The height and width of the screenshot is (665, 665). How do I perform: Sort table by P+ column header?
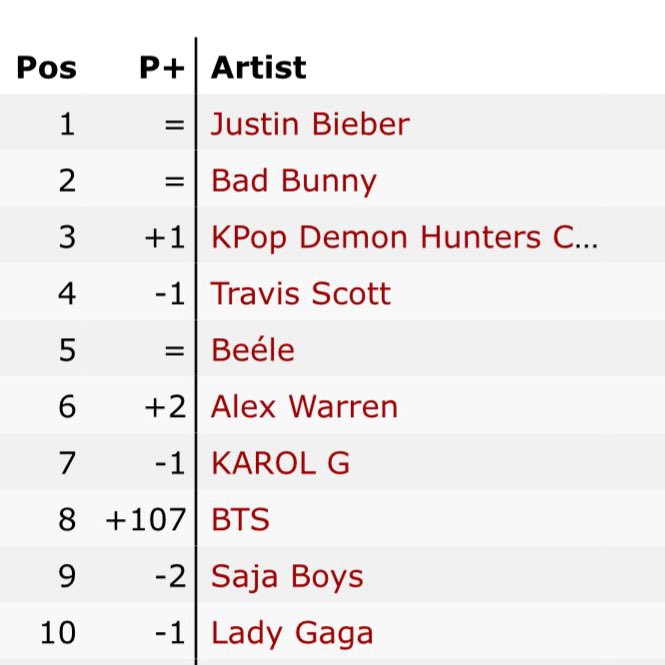tap(162, 67)
